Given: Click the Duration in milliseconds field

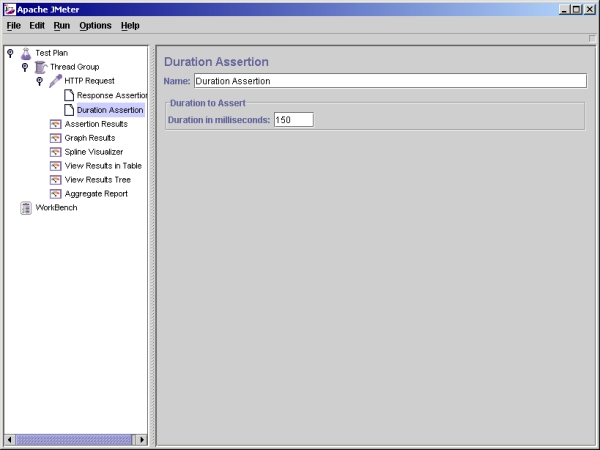Looking at the screenshot, I should point(293,120).
